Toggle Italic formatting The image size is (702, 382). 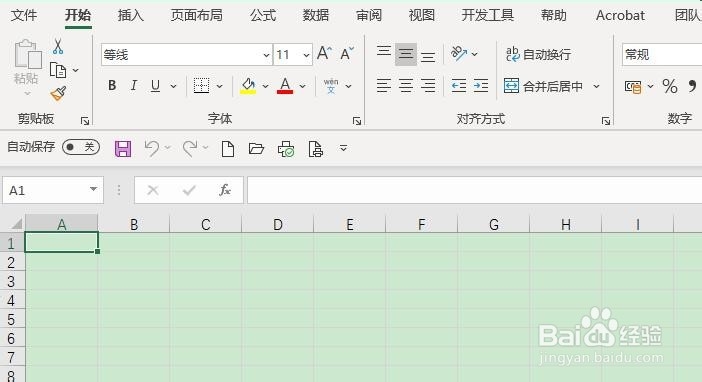click(133, 85)
